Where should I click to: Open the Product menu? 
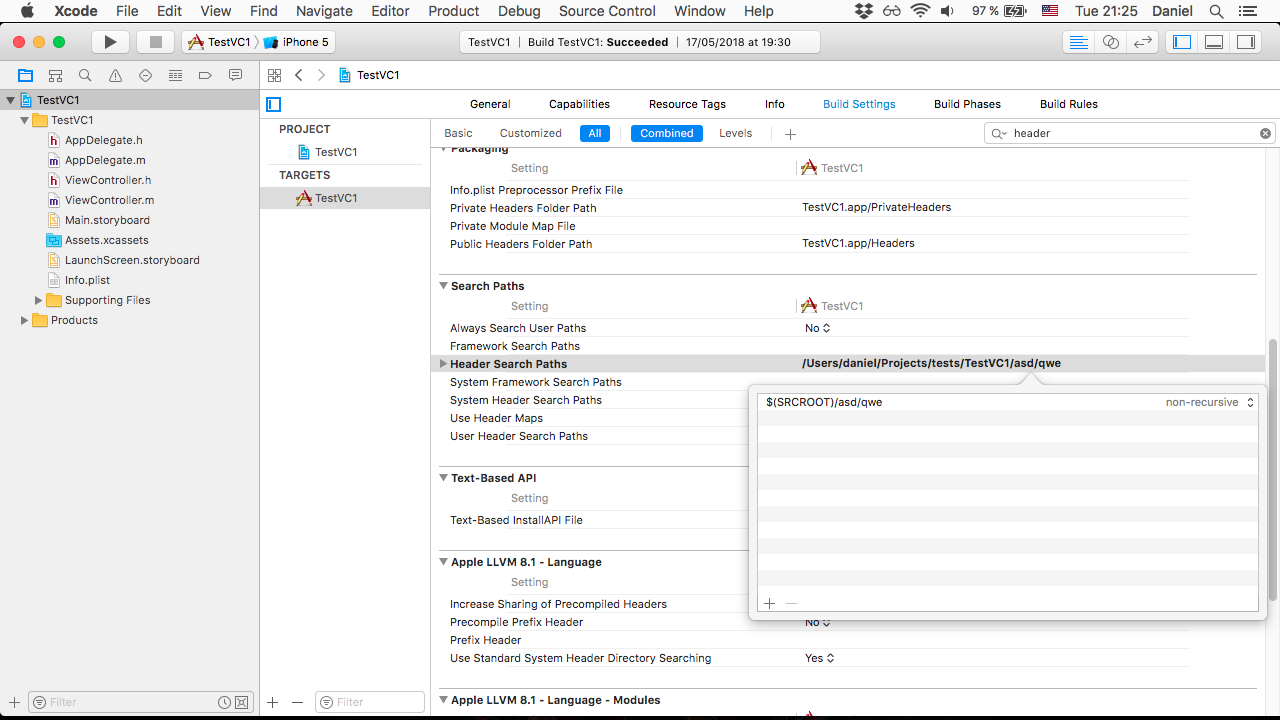coord(454,11)
